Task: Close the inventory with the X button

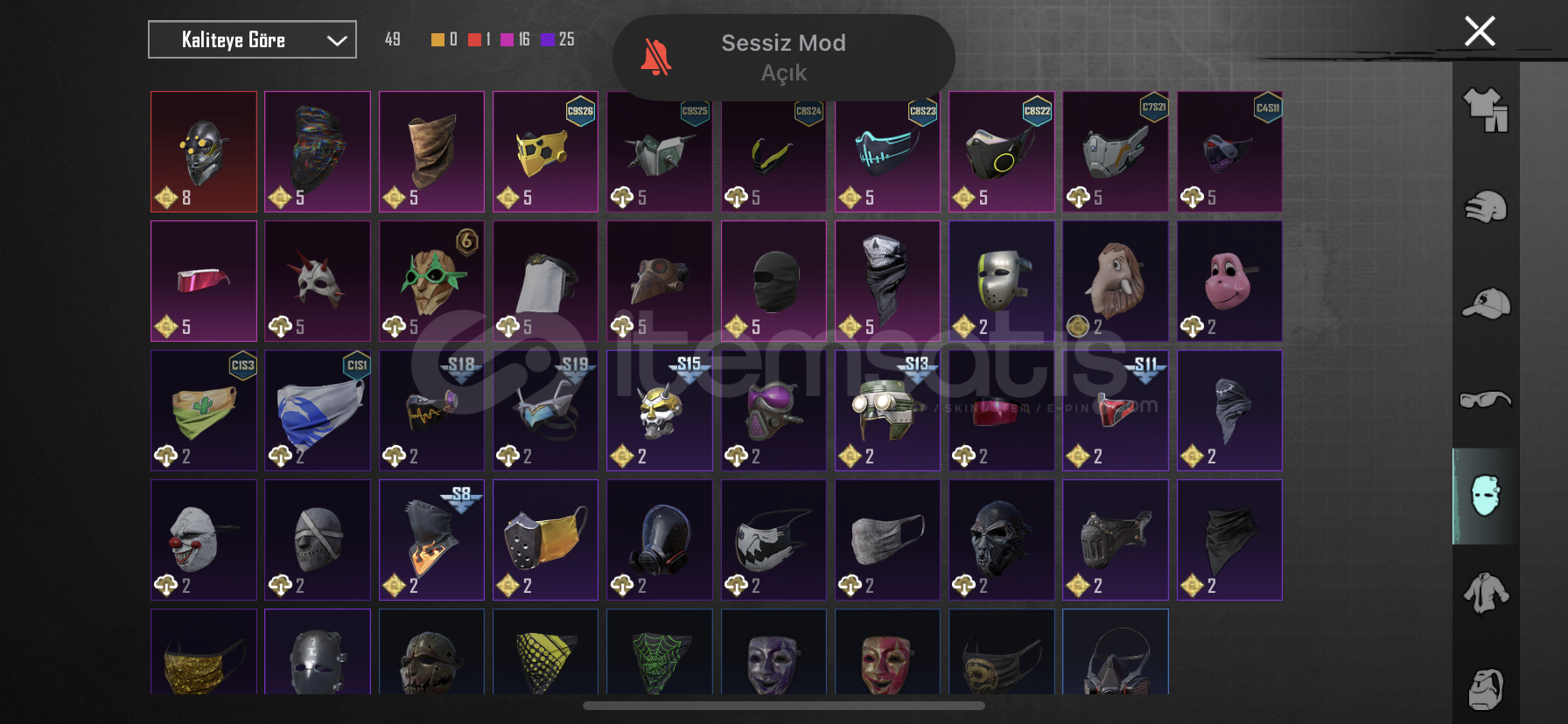Action: click(1480, 31)
